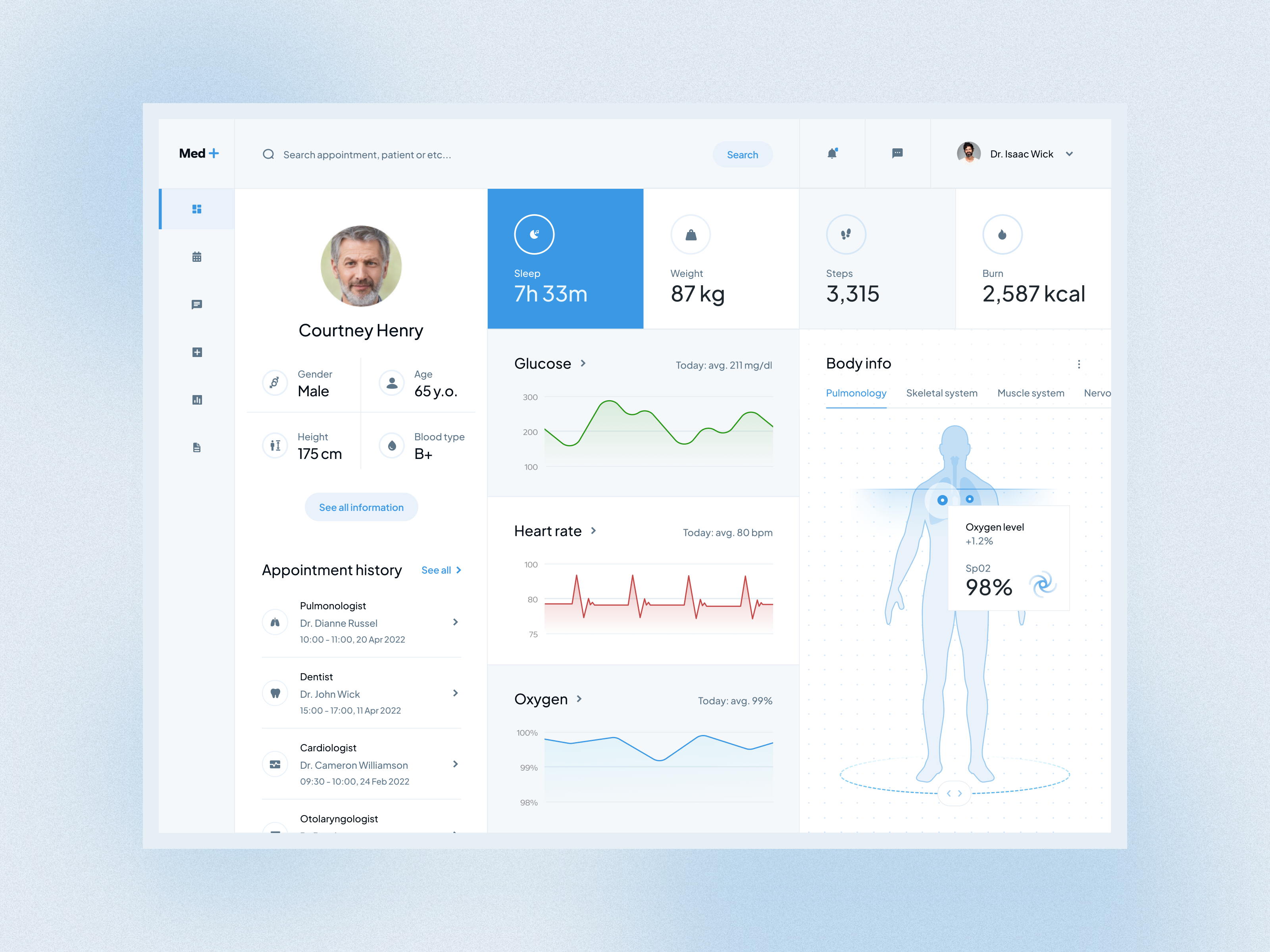Click See all information button
This screenshot has width=1270, height=952.
click(361, 506)
